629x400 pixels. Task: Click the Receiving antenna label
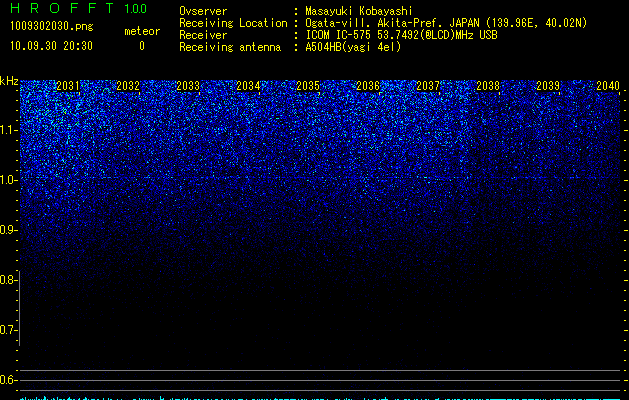pyautogui.click(x=230, y=47)
